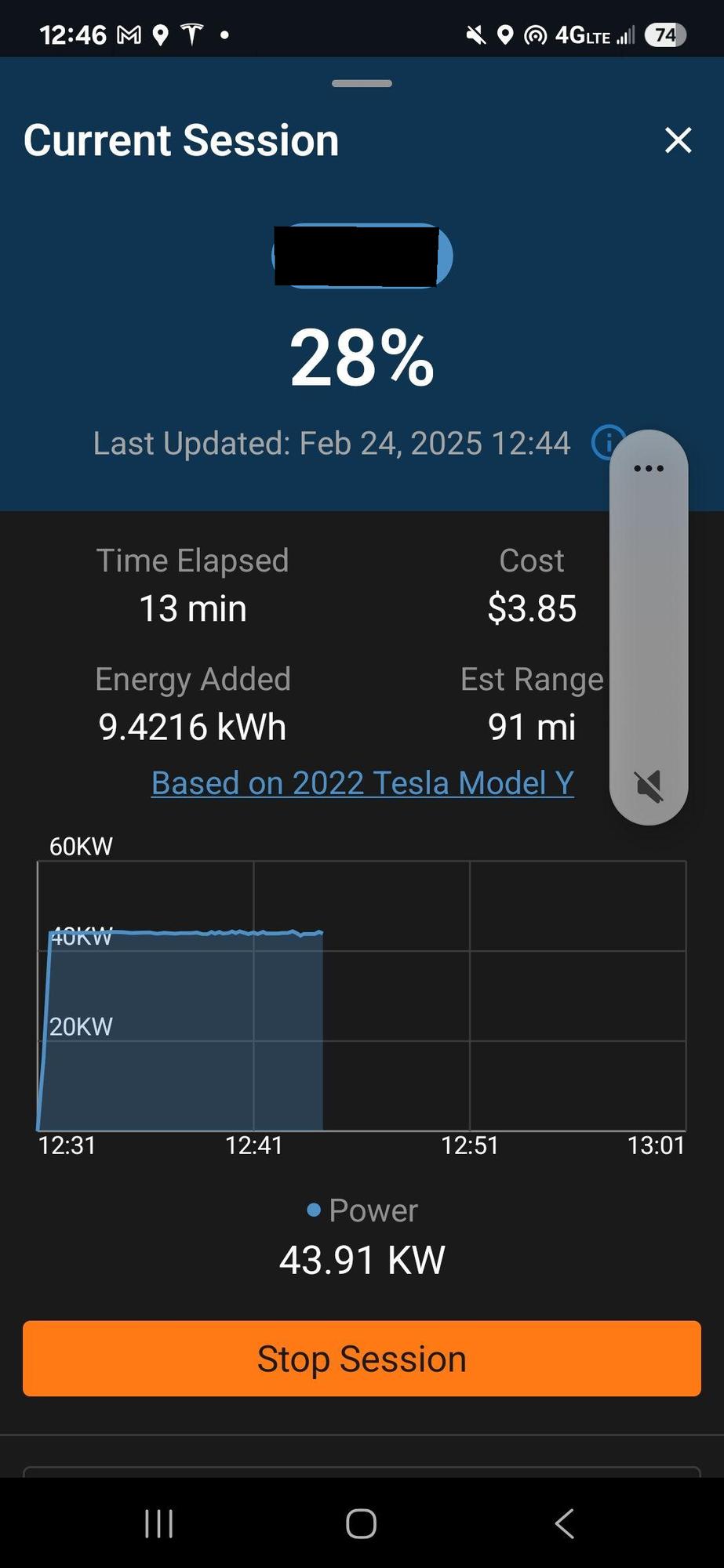Tap the Gmail notification icon in status bar
This screenshot has width=724, height=1568.
click(x=129, y=34)
